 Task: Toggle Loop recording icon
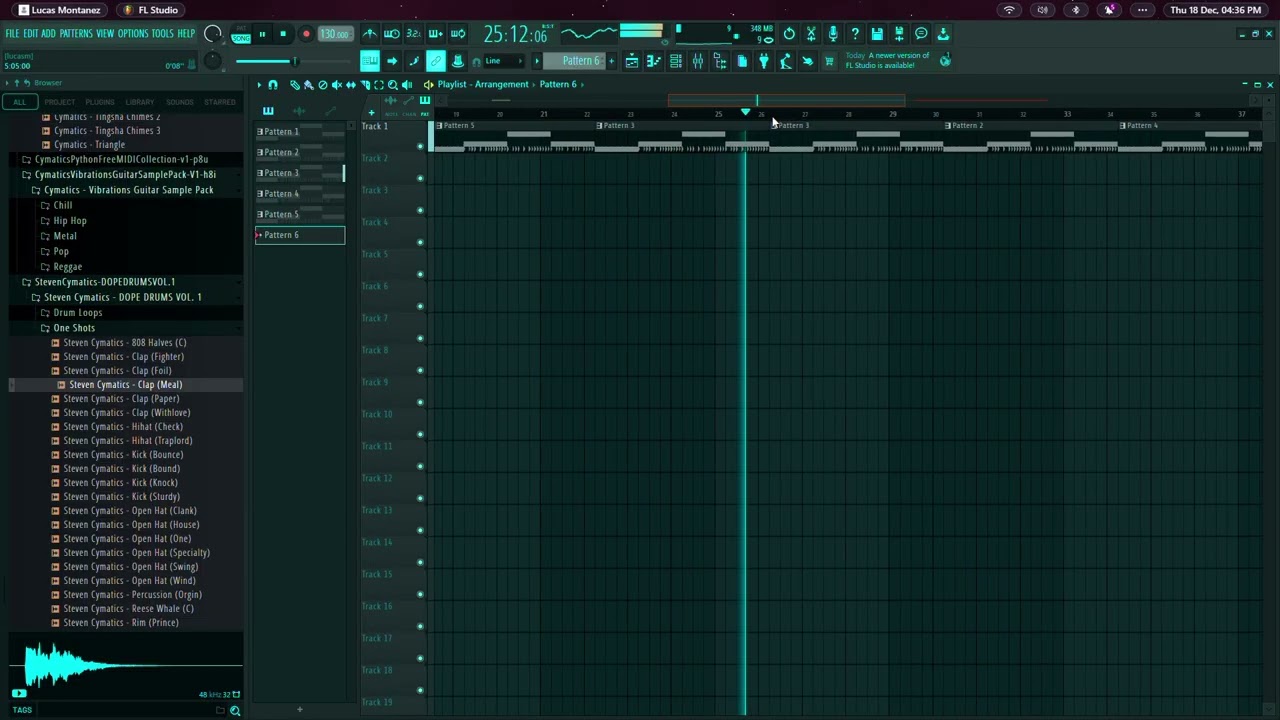coord(458,34)
